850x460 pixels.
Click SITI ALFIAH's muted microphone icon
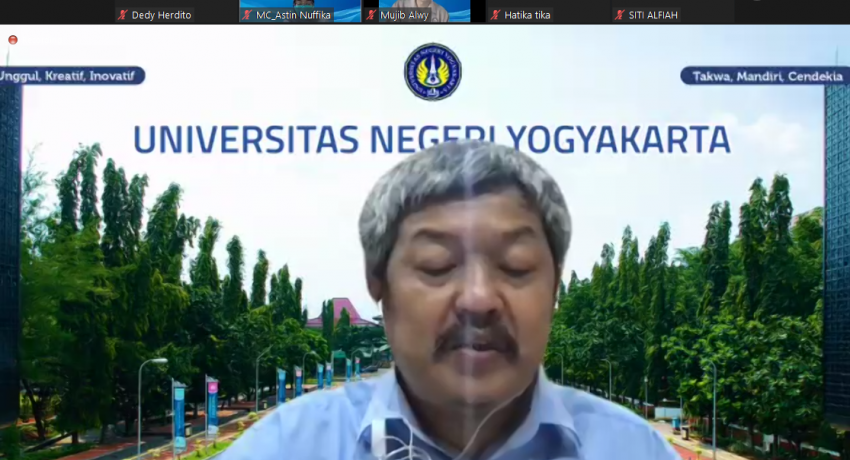[620, 15]
